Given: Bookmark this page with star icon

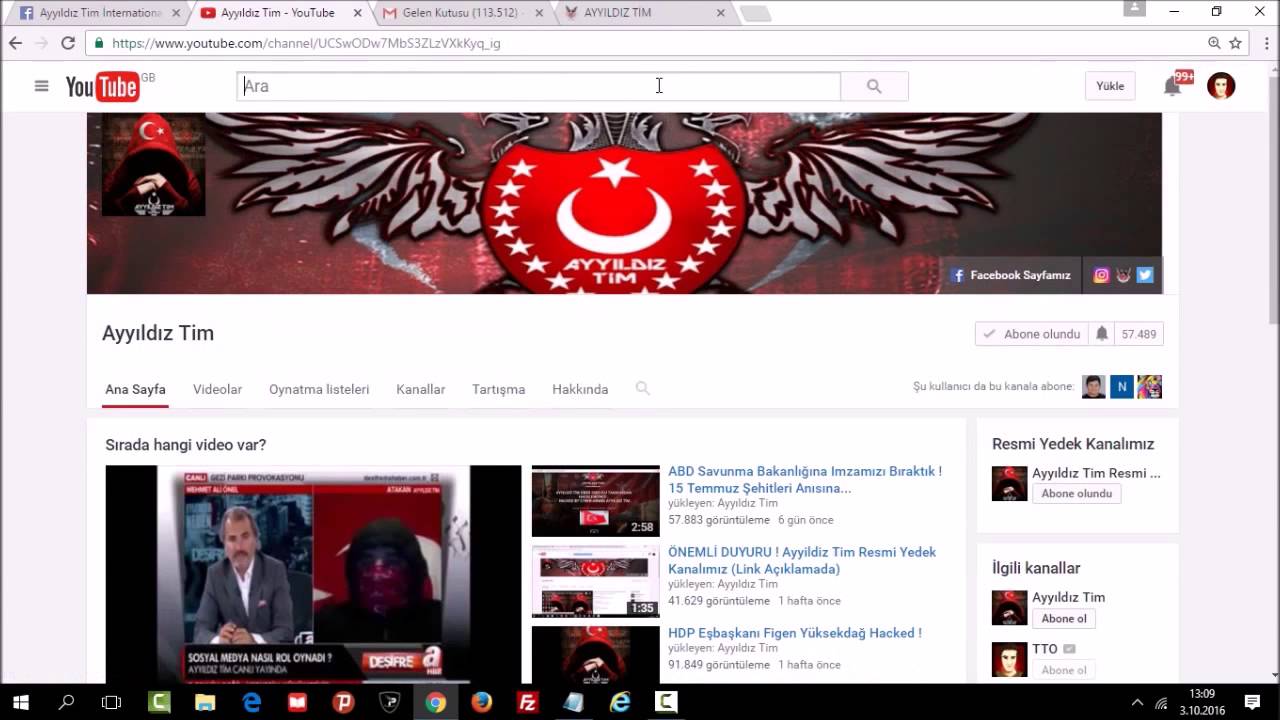Looking at the screenshot, I should [1236, 43].
